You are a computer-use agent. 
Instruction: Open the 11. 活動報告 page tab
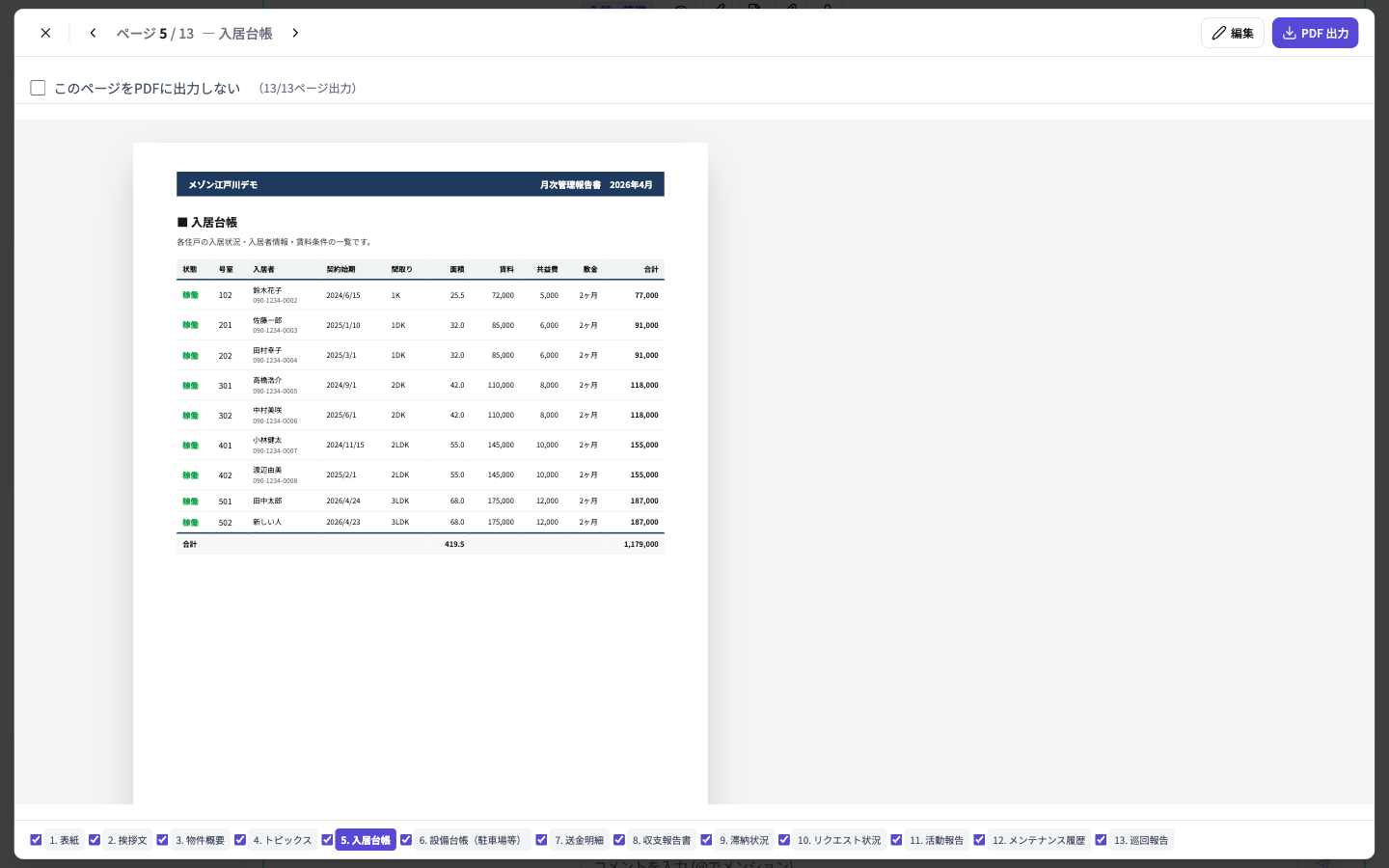[x=937, y=840]
